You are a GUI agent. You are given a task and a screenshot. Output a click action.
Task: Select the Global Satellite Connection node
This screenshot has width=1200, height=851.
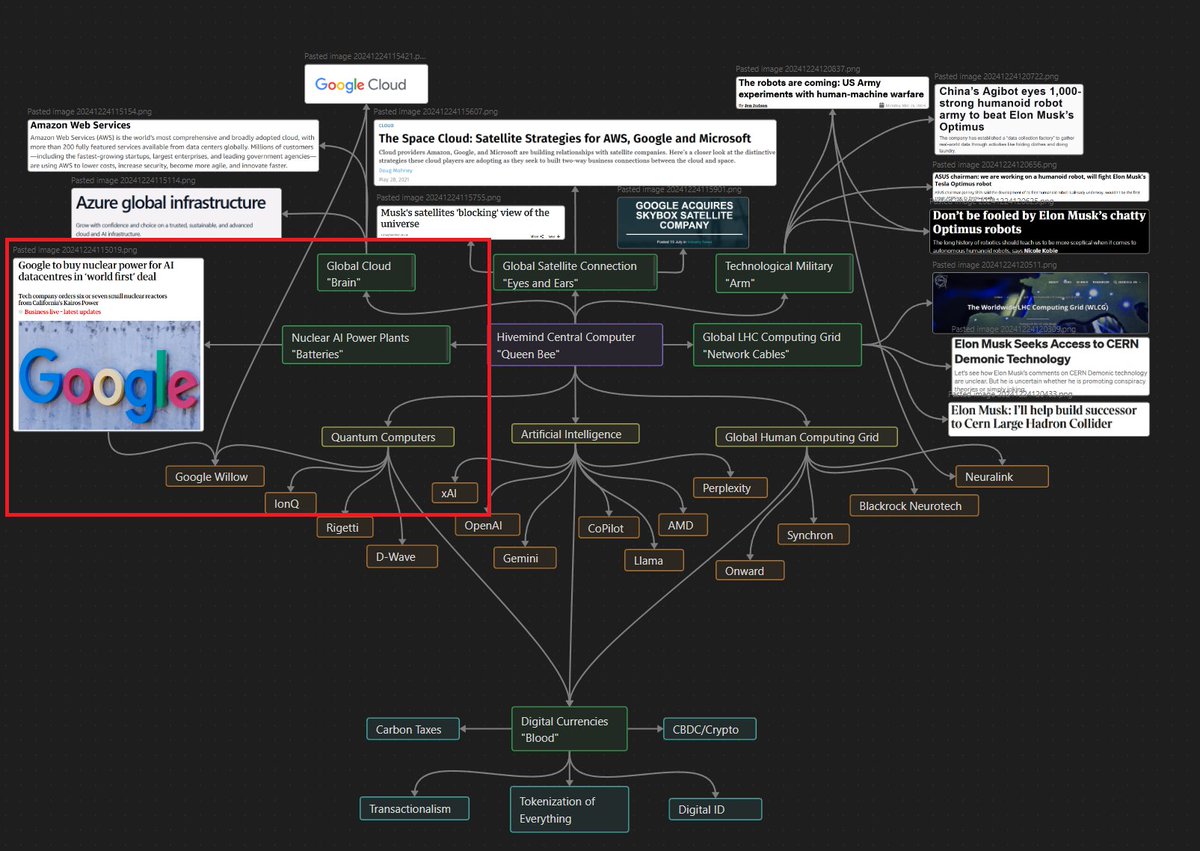coord(574,273)
